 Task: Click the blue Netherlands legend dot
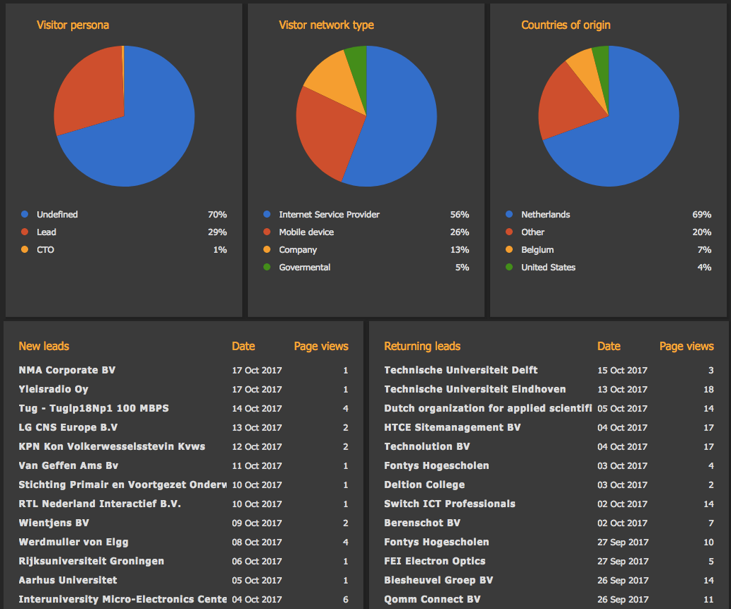509,215
